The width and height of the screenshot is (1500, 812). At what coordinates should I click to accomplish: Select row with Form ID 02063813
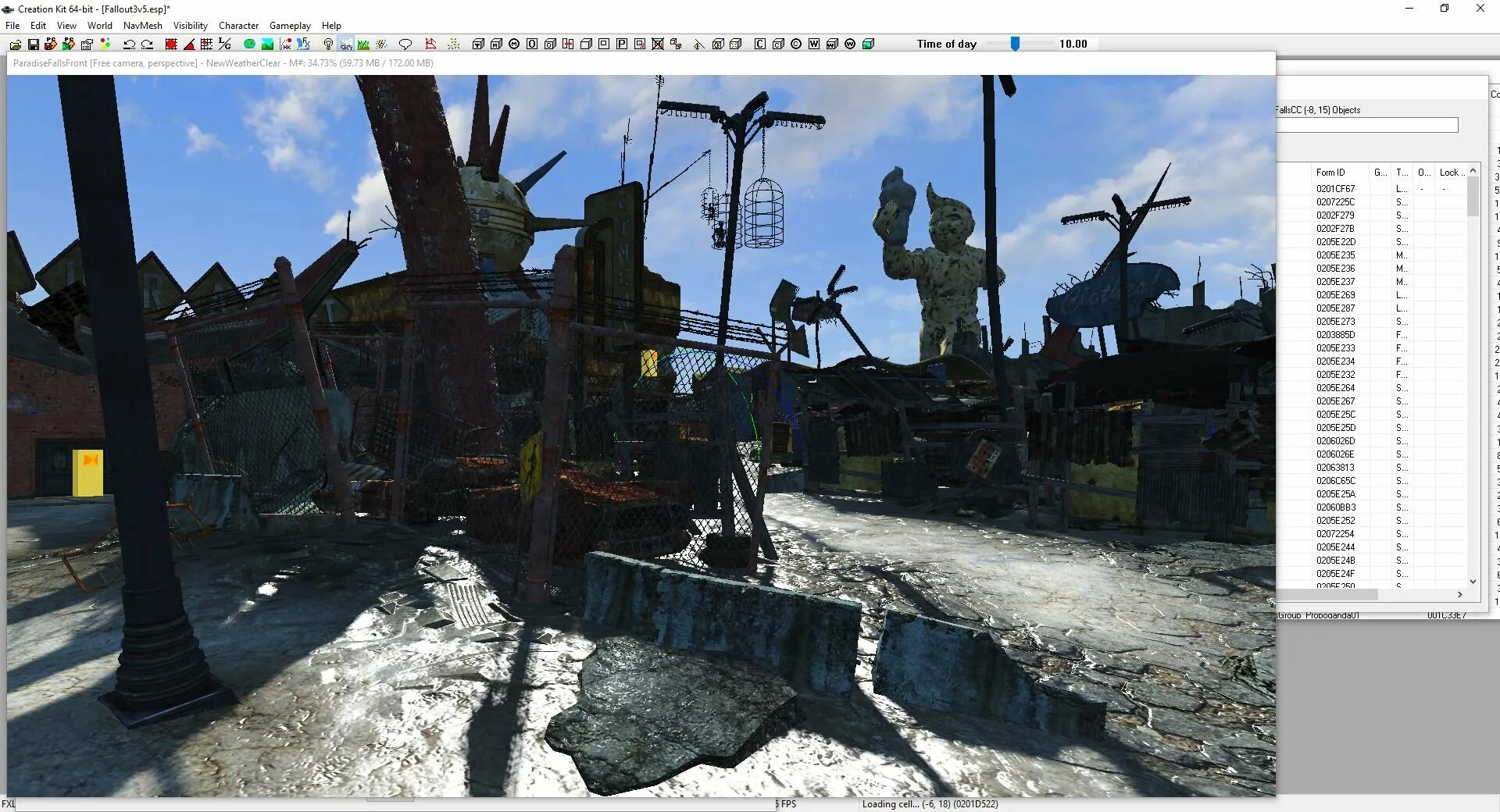tap(1373, 468)
